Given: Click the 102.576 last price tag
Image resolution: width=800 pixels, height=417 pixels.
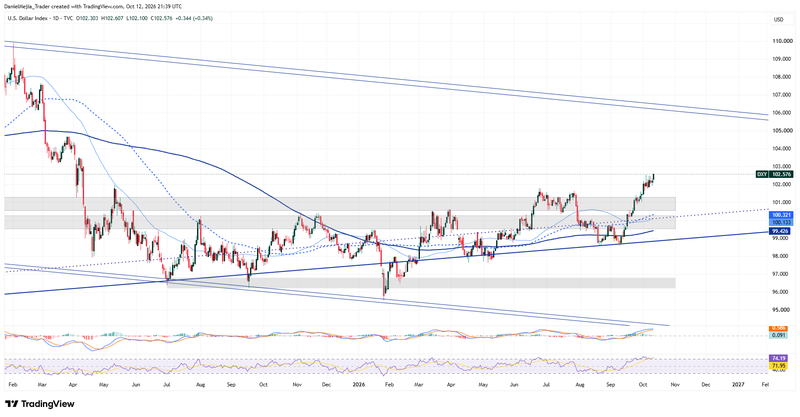Looking at the screenshot, I should tap(782, 175).
